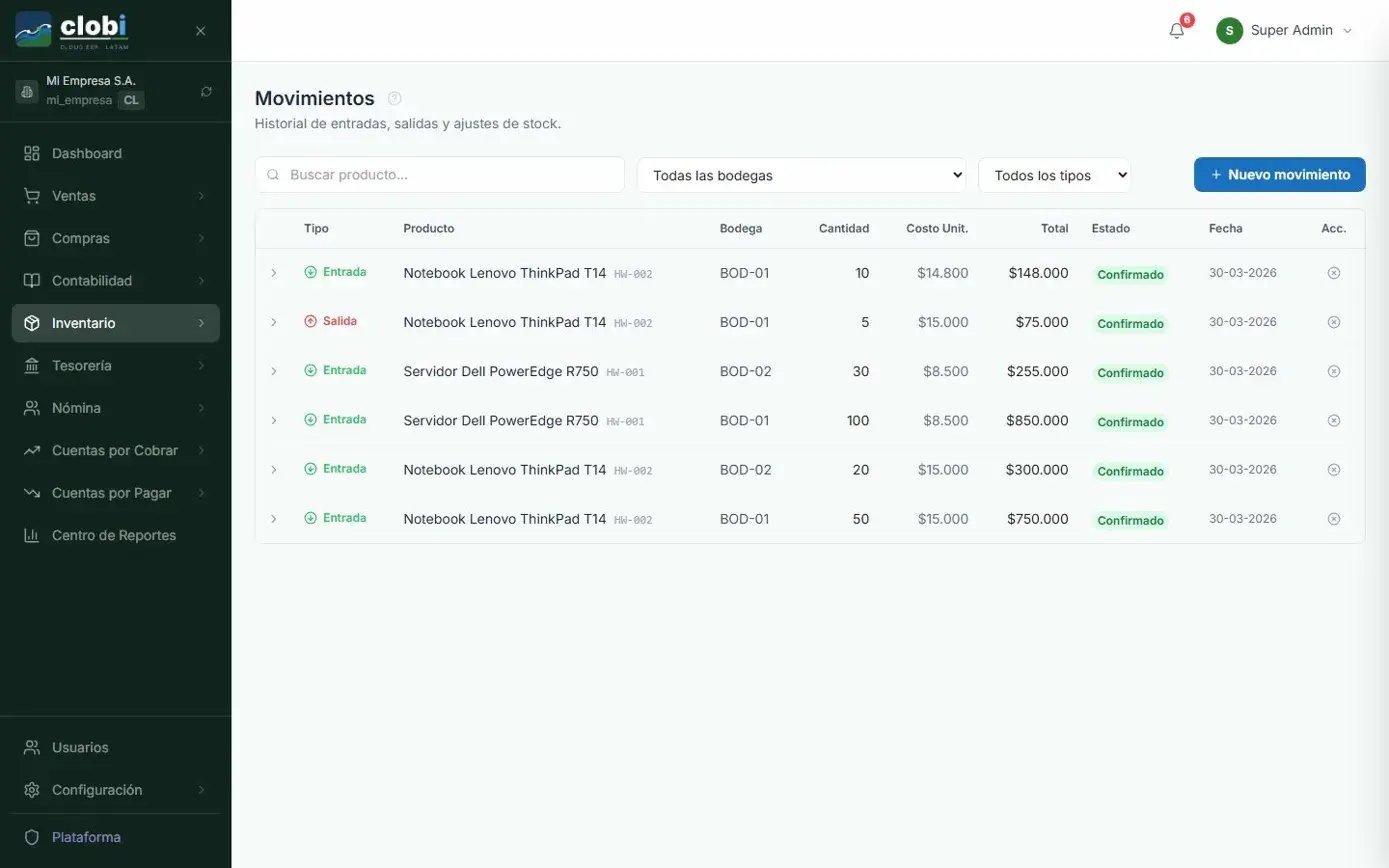Click the clobi logo
The height and width of the screenshot is (868, 1389).
tap(72, 30)
